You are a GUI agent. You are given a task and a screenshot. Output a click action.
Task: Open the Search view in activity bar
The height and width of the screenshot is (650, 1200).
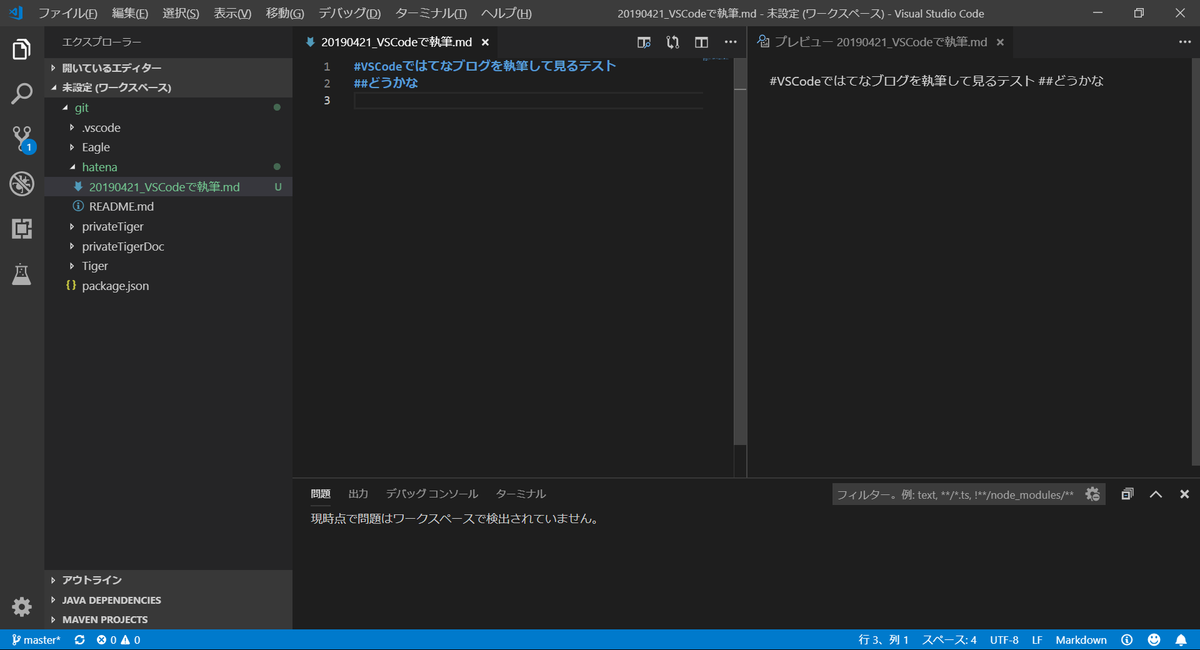[x=21, y=94]
